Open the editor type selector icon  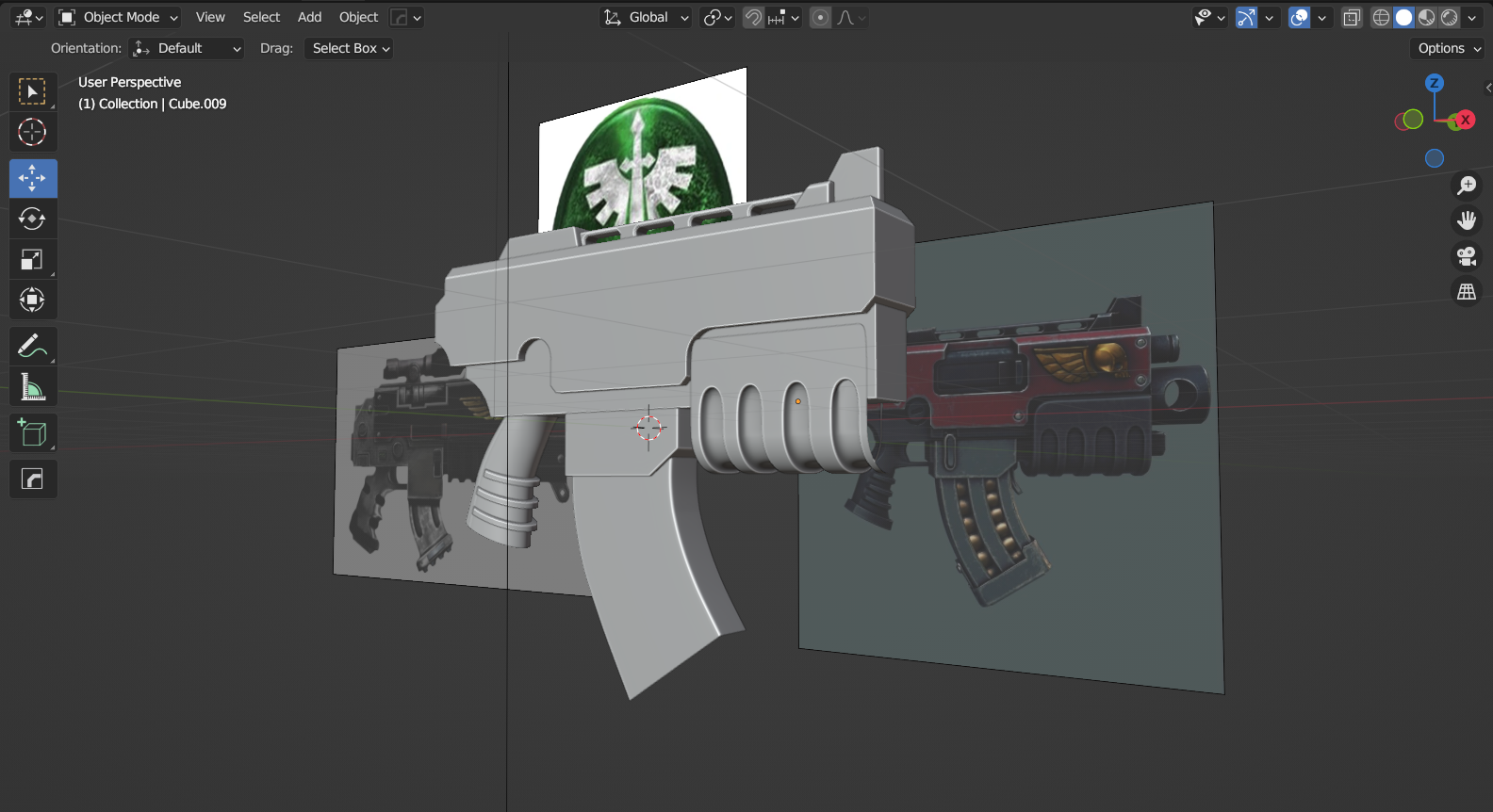pos(29,17)
